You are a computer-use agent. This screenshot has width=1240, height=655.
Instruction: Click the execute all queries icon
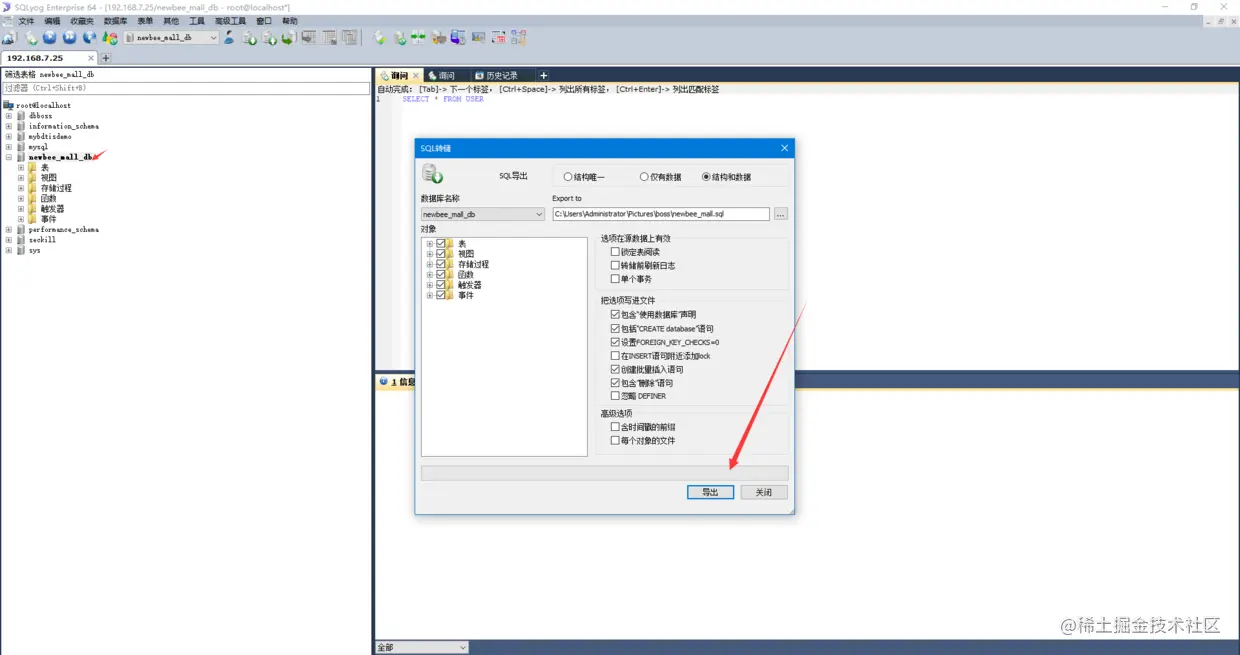[x=69, y=38]
